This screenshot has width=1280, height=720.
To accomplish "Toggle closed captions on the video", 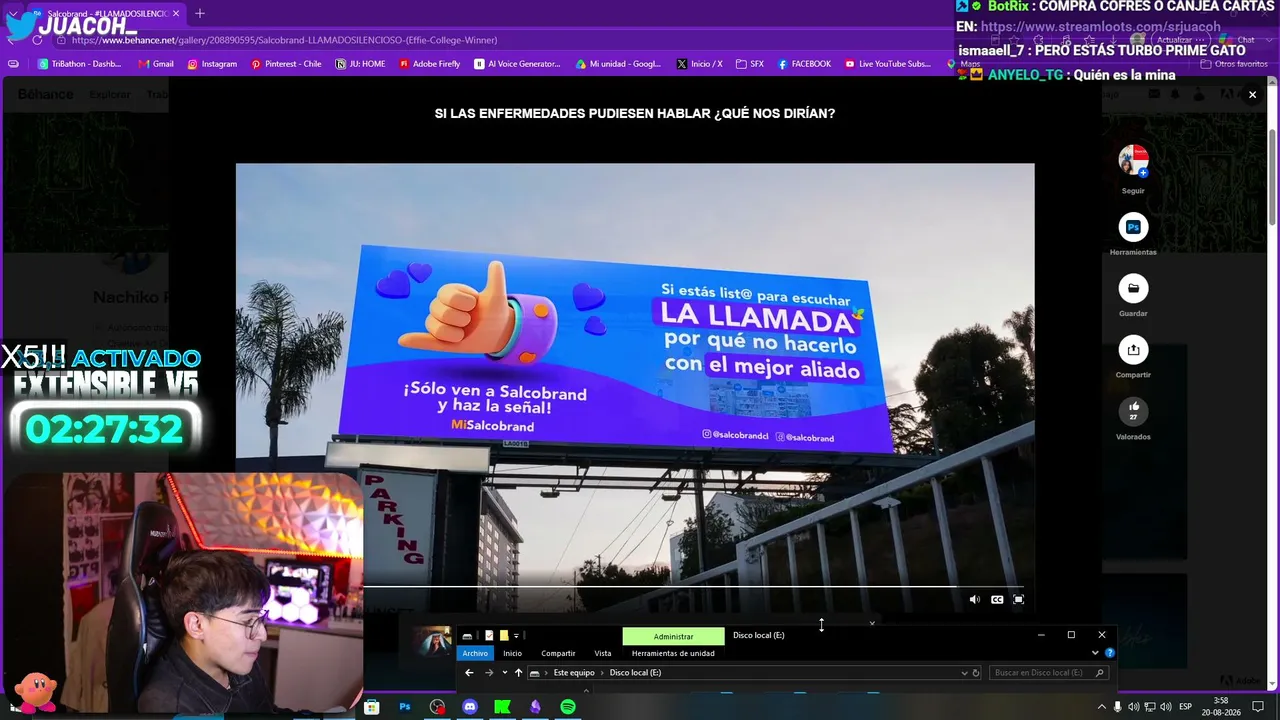I will 997,599.
